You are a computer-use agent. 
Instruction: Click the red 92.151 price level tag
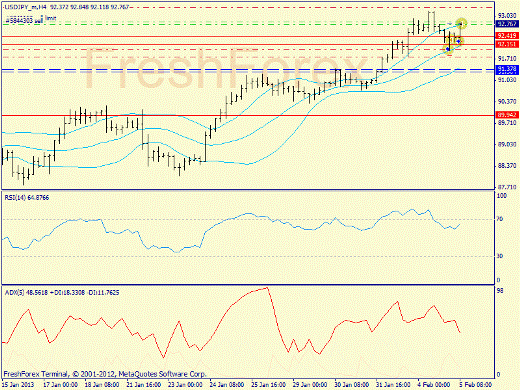(x=507, y=44)
